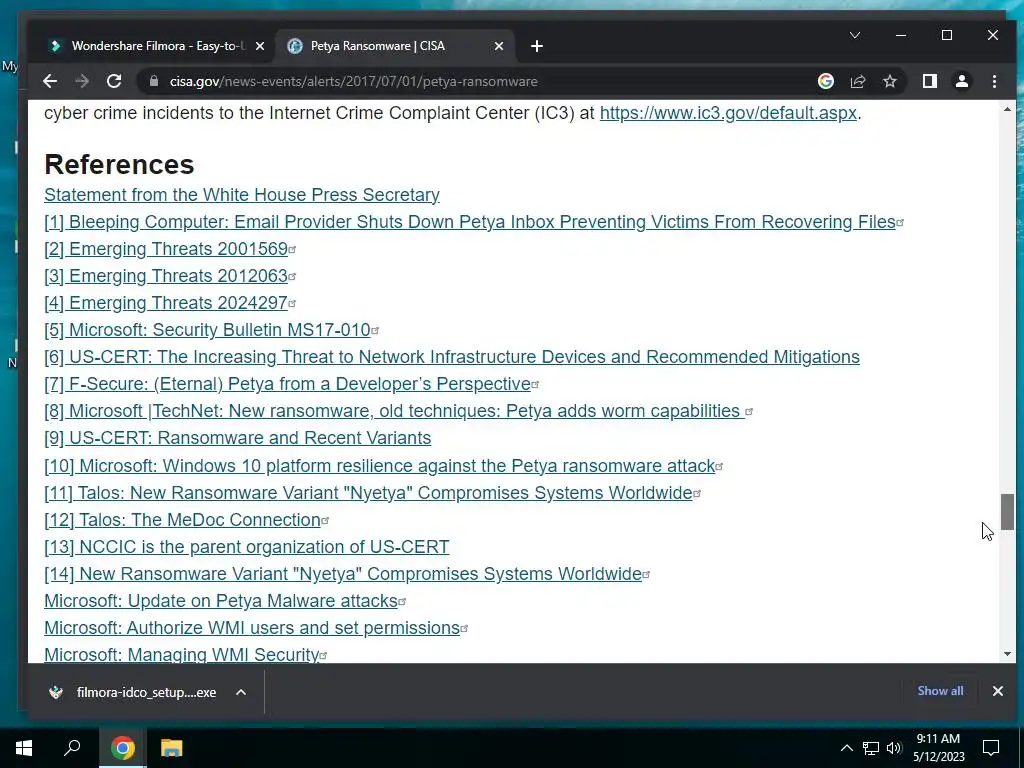Share this page icon
Image resolution: width=1024 pixels, height=768 pixels.
tap(857, 81)
